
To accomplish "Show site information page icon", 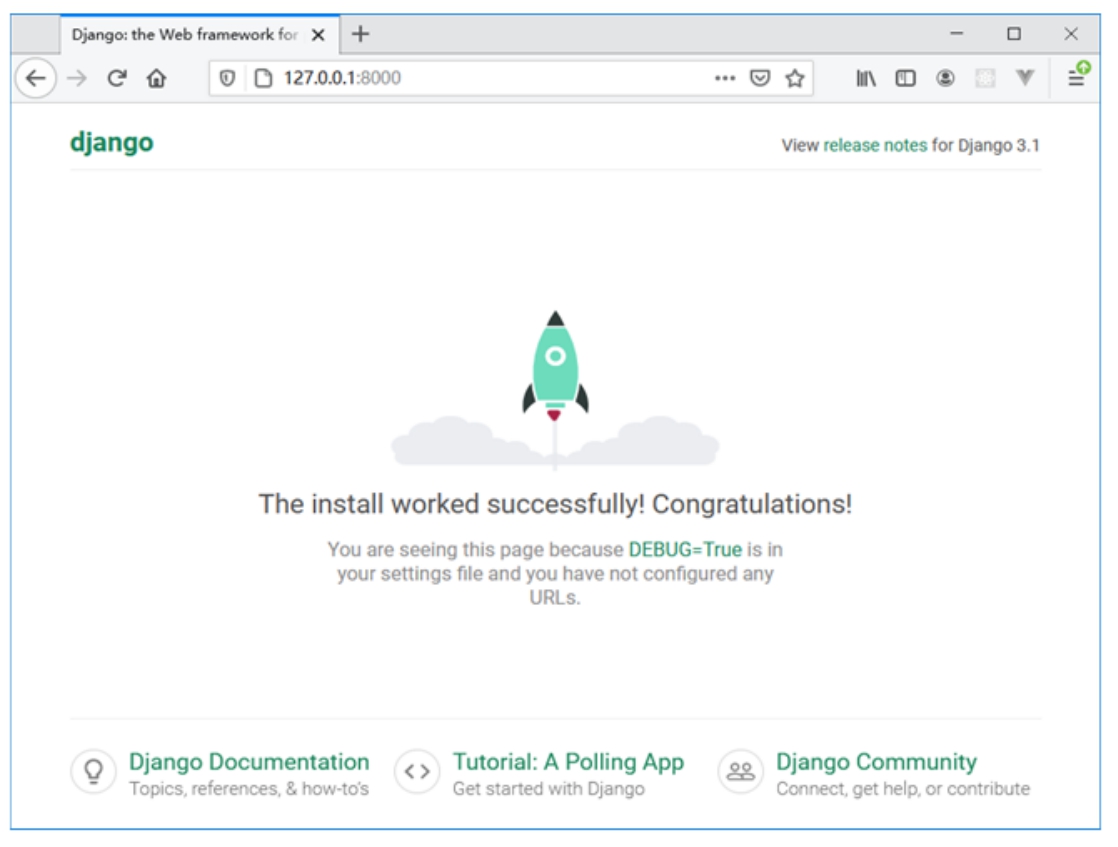I will point(263,78).
